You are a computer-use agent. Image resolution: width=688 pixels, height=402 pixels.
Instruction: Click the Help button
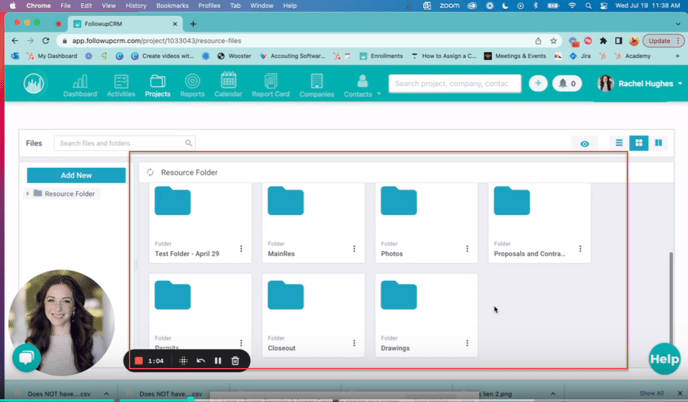point(664,359)
